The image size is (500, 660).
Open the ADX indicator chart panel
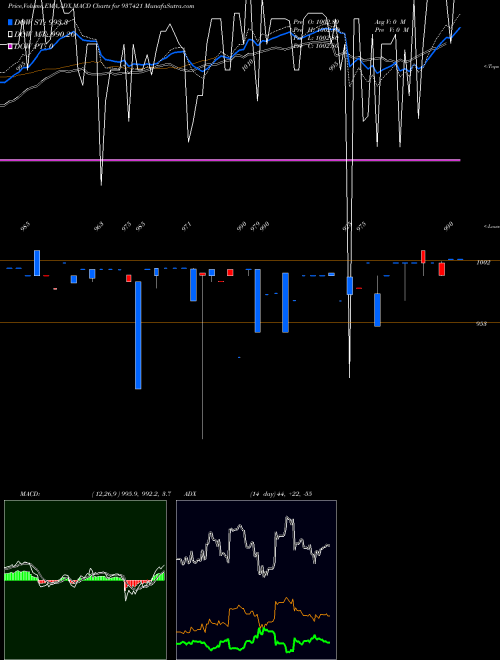(256, 580)
